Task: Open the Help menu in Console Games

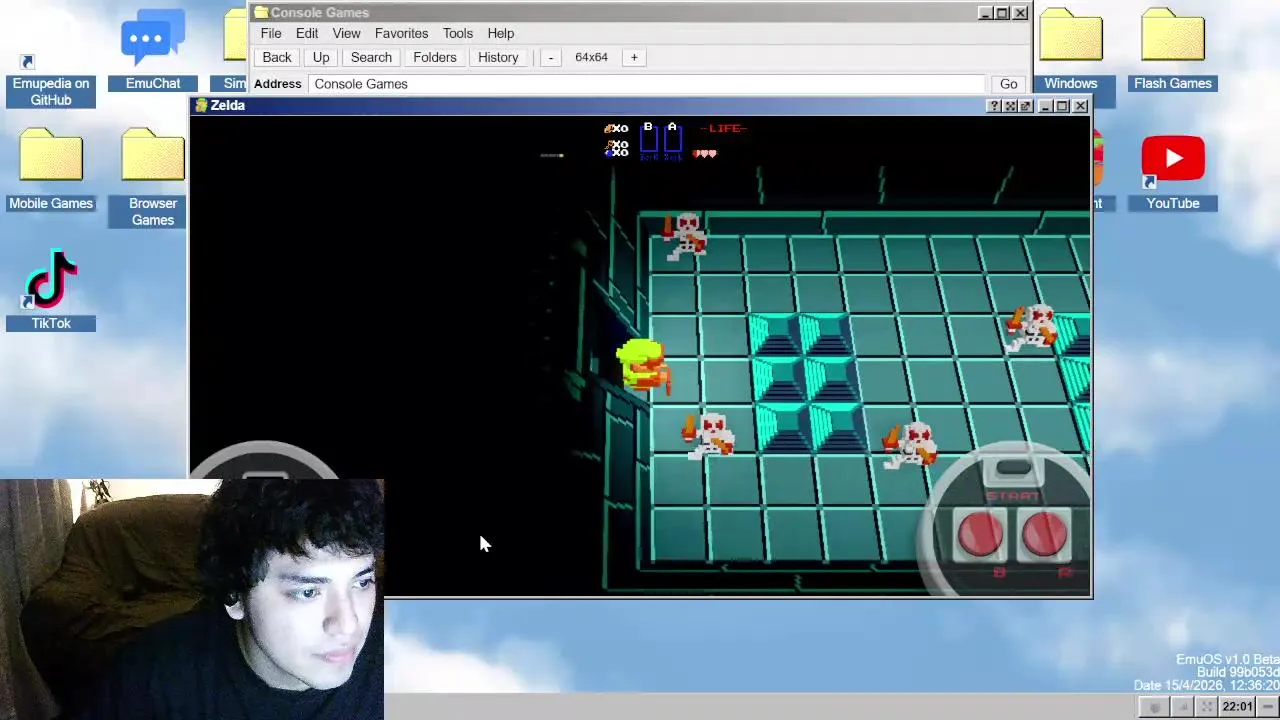Action: pyautogui.click(x=501, y=34)
